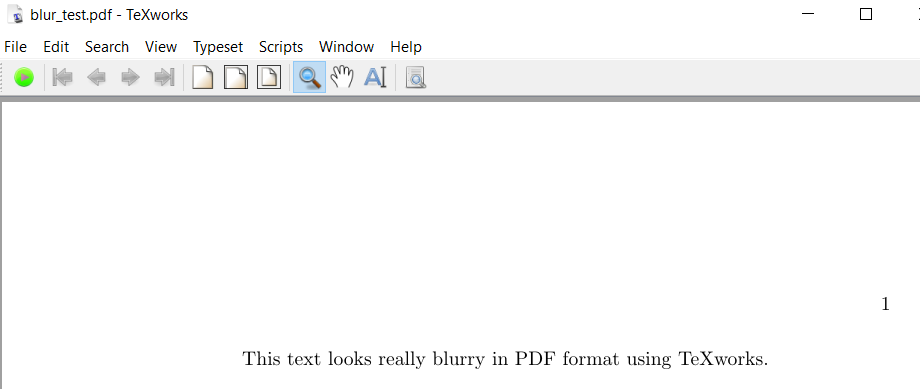Activate the Select Text tool
Image resolution: width=920 pixels, height=389 pixels.
pyautogui.click(x=376, y=77)
